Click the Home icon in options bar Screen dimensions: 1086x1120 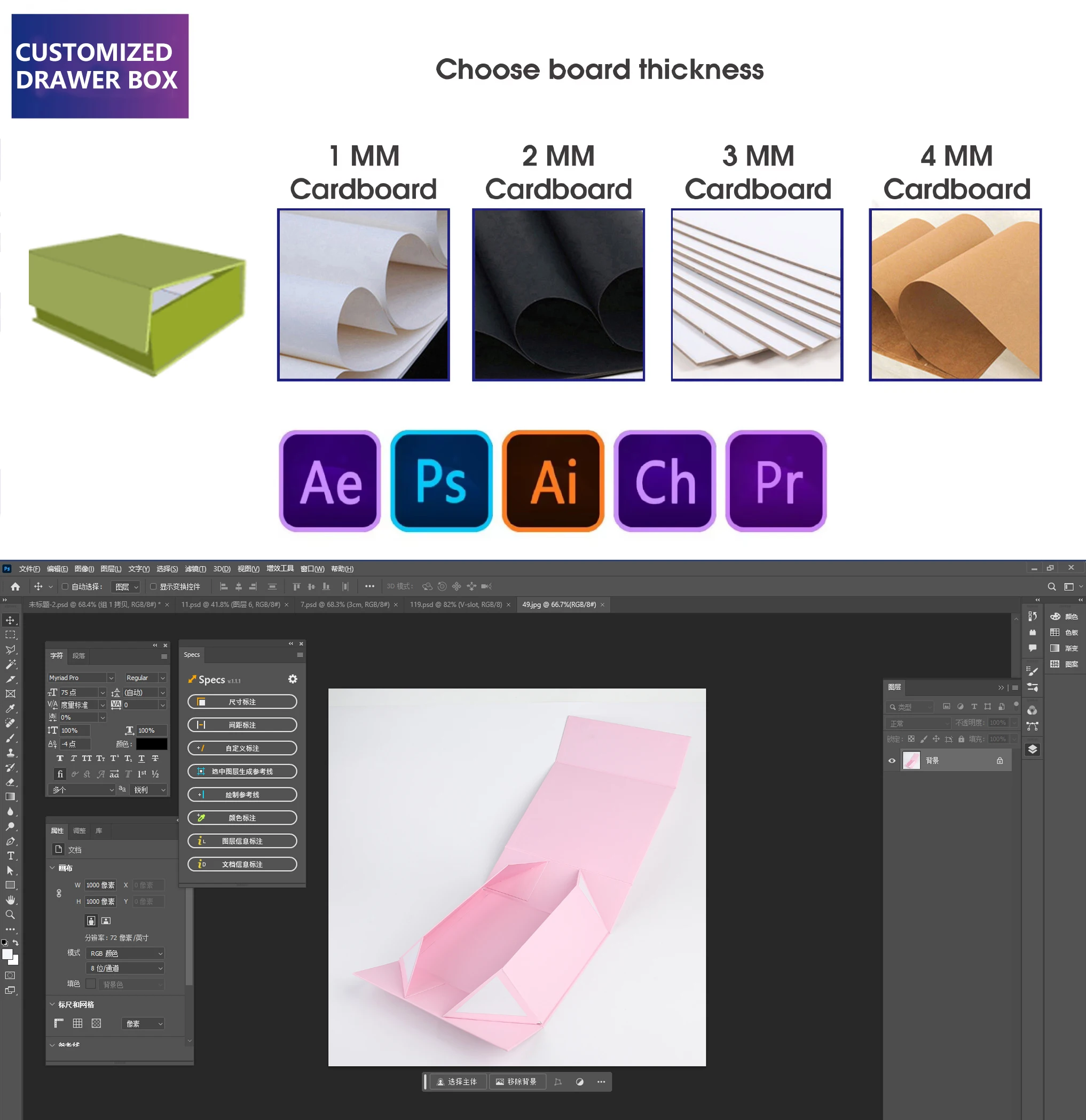(x=15, y=586)
